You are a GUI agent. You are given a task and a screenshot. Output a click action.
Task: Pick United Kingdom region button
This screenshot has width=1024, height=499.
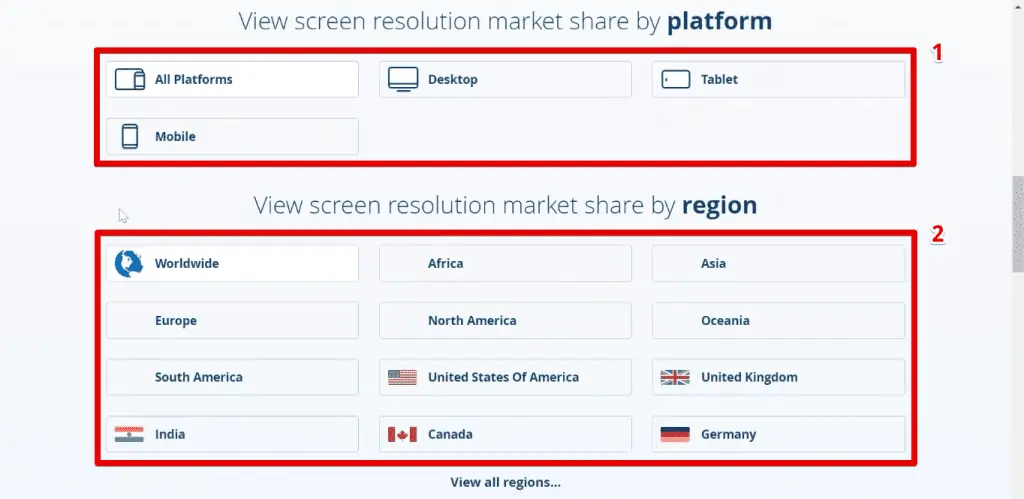[x=778, y=378]
